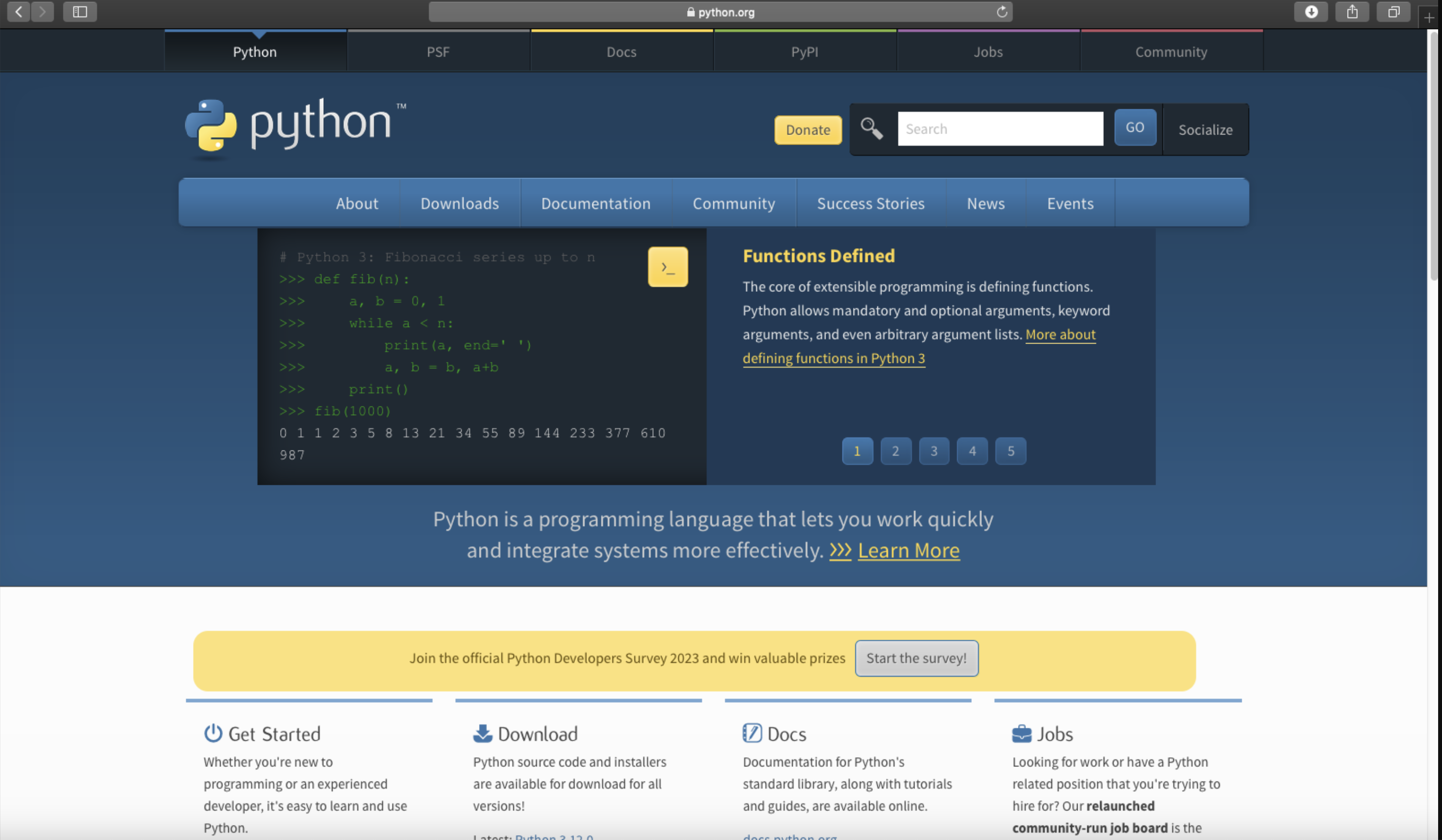Open Safari downloads icon
The image size is (1442, 840).
click(x=1310, y=12)
